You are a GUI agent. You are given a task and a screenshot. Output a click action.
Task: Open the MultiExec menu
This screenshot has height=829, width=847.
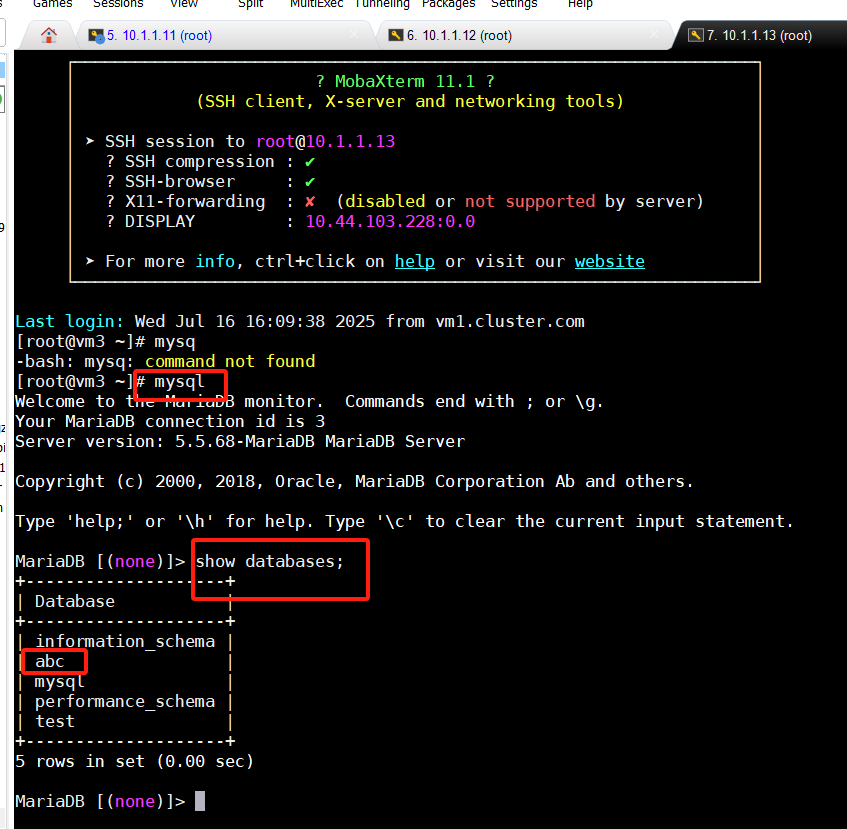point(317,4)
